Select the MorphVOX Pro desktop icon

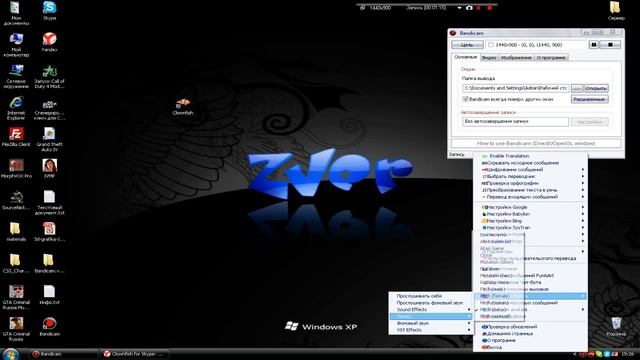[16, 165]
